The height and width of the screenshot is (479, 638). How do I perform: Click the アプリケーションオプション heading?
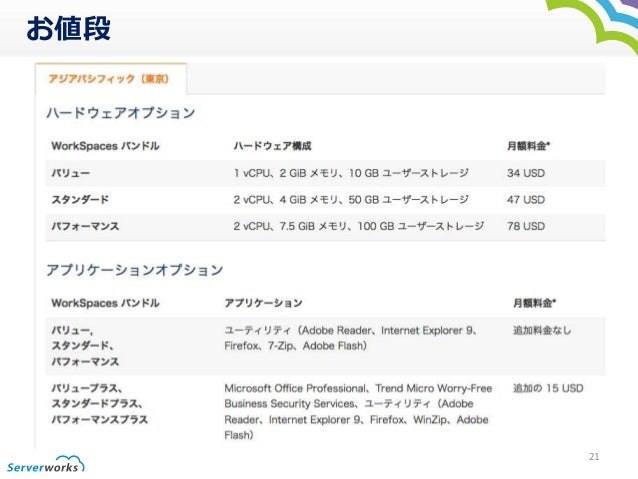pos(135,270)
